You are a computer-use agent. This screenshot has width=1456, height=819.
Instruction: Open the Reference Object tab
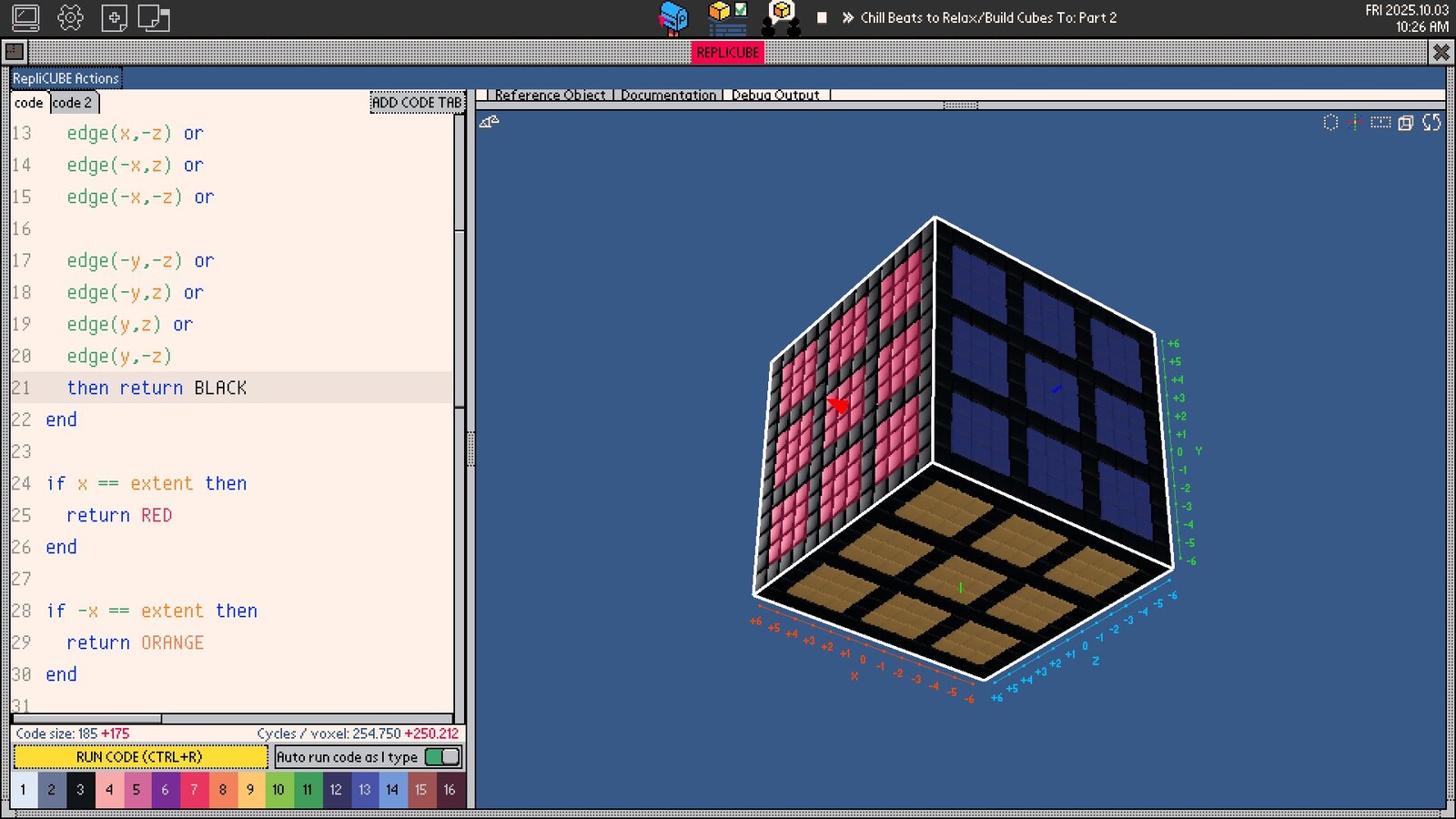point(550,95)
